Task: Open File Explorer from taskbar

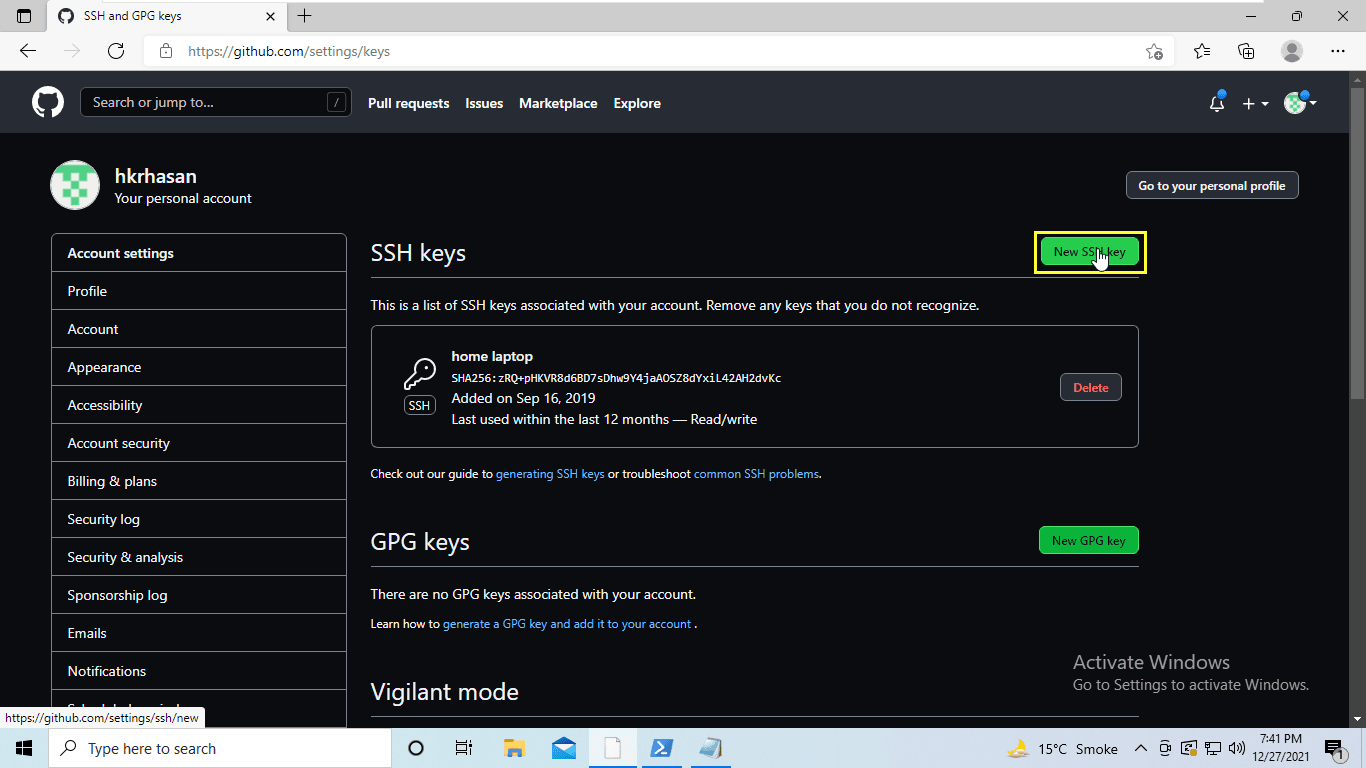Action: (x=514, y=748)
